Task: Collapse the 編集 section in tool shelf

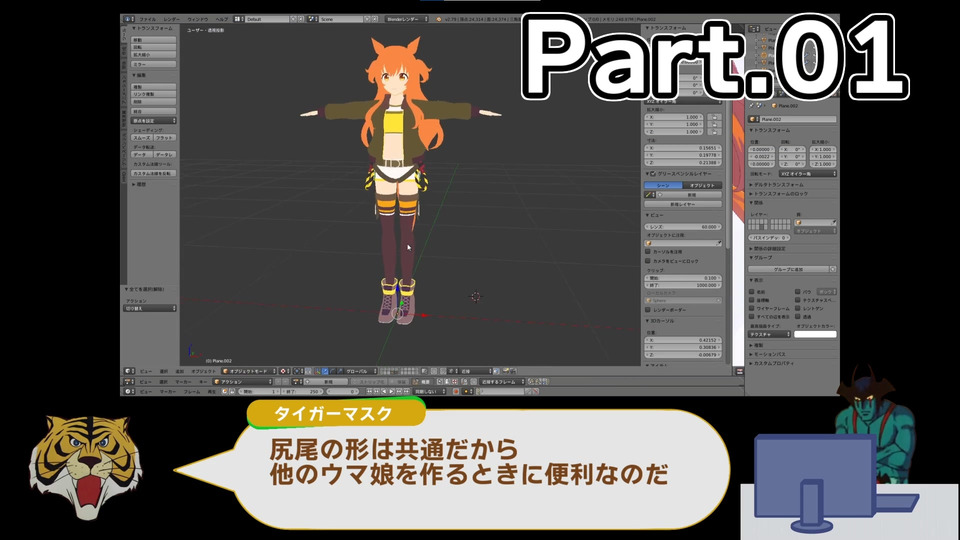Action: point(139,75)
